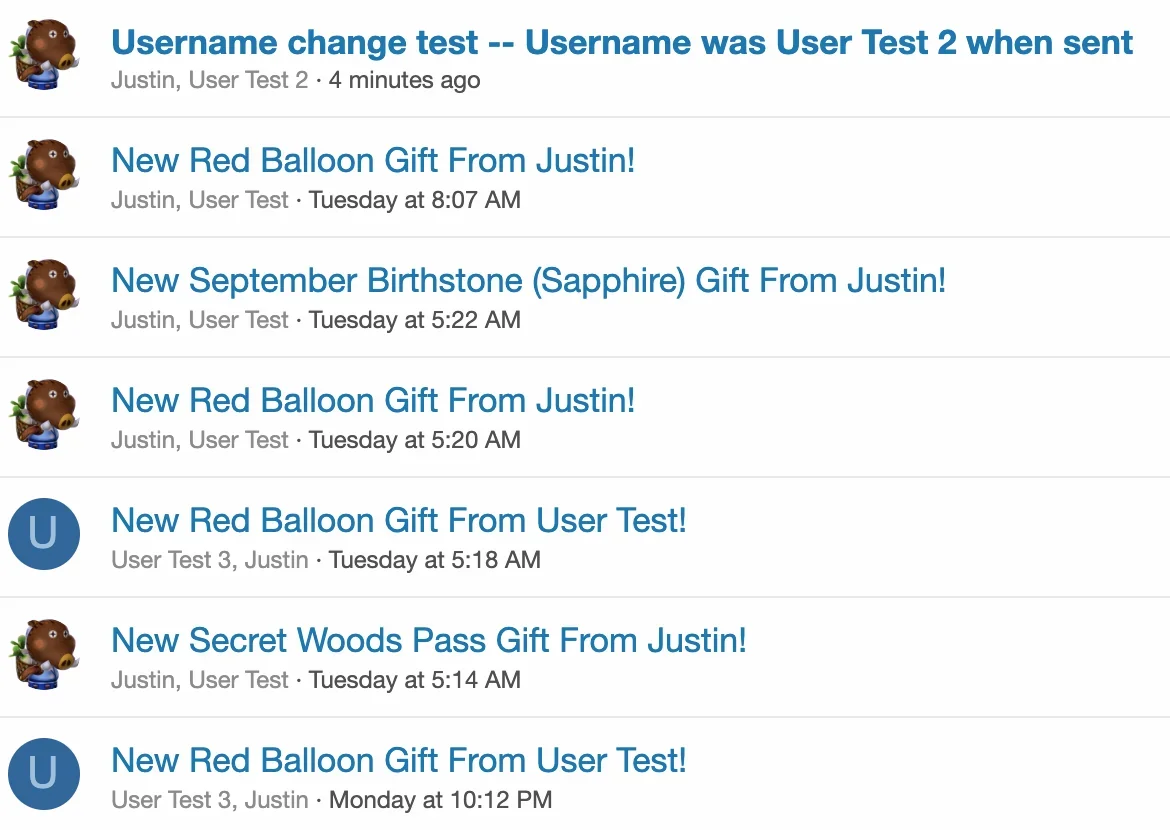Click 'Tuesday at 5:14 AM' timestamp

[x=415, y=680]
